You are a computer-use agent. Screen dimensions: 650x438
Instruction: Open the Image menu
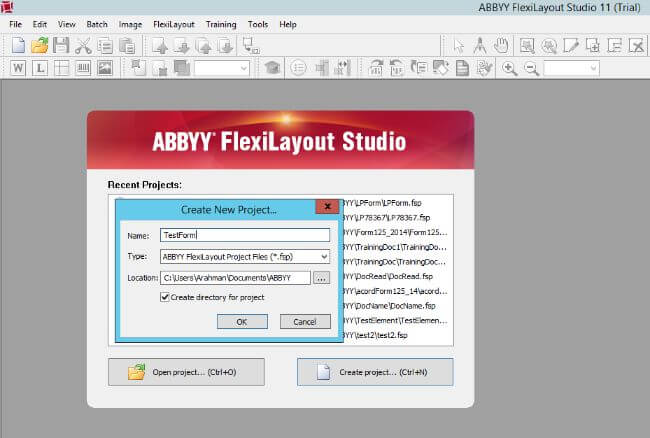pos(130,24)
